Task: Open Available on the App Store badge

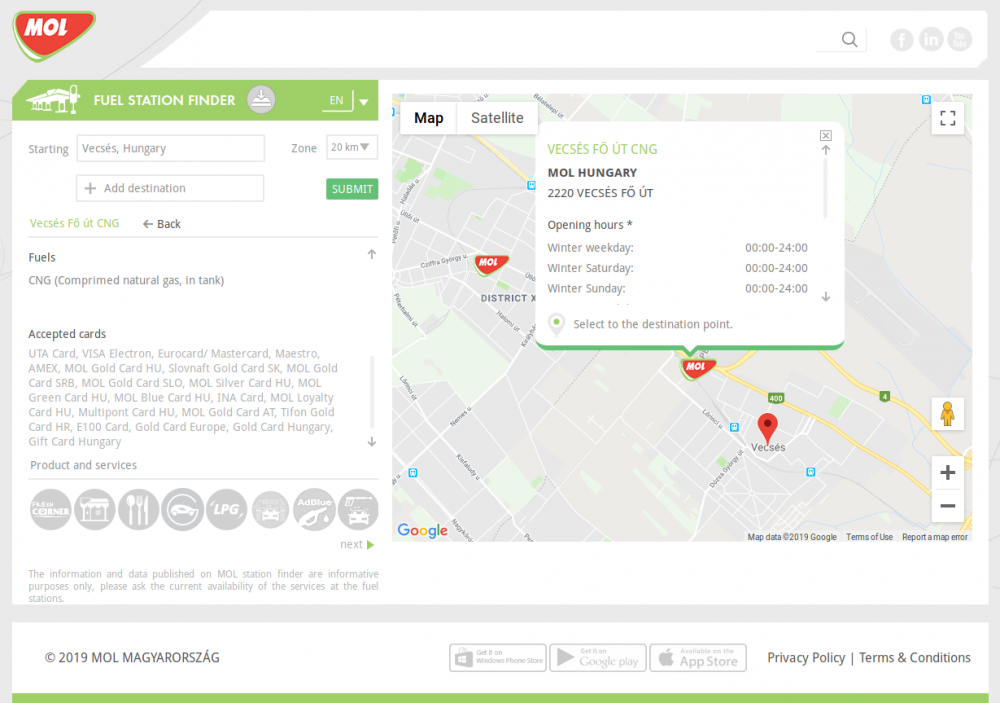Action: point(698,657)
